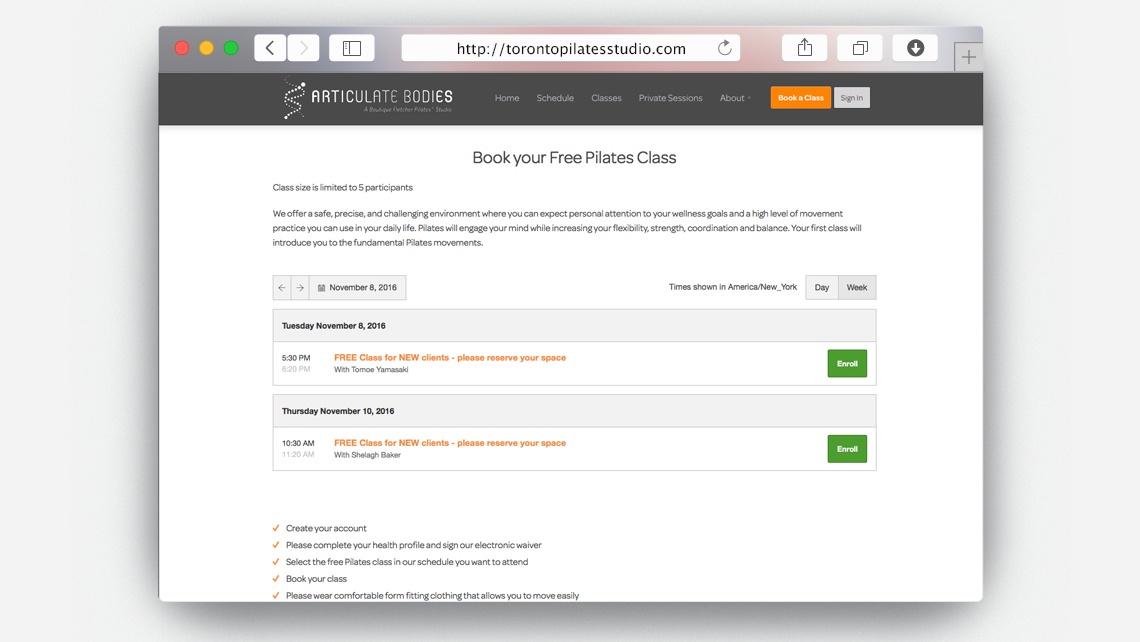Viewport: 1140px width, 642px height.
Task: Toggle the browser sidebar icon
Action: pos(352,48)
